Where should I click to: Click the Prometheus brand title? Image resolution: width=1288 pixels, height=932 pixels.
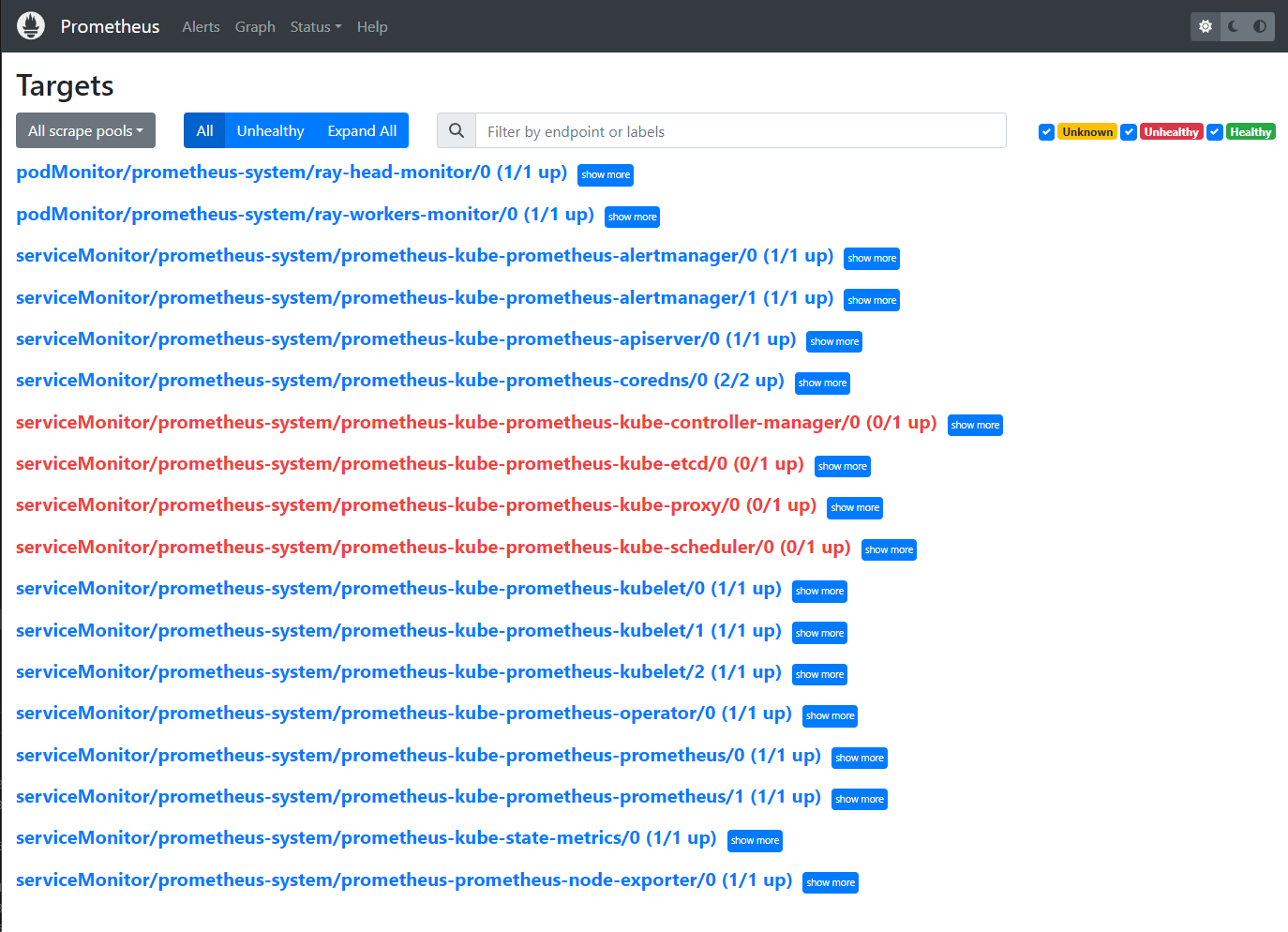tap(110, 26)
